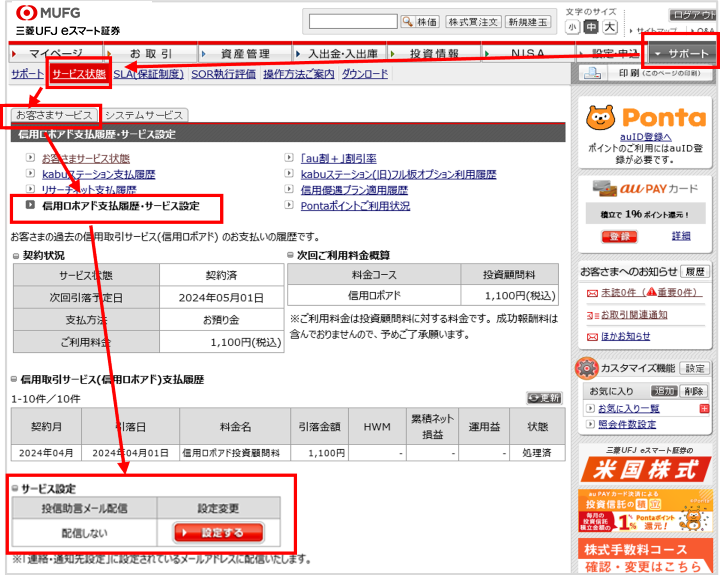Click the 株価 search magnifier button

click(x=420, y=22)
